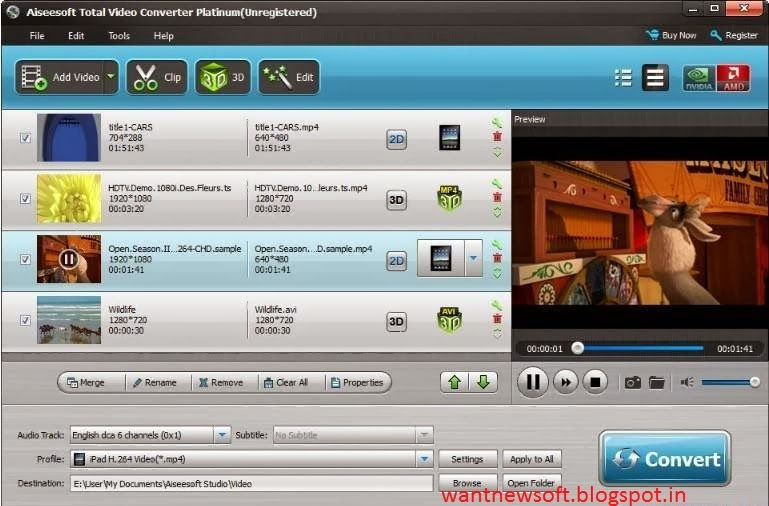Screen dimensions: 769x506
Task: Expand the Open.Season profile dropdown arrow
Action: (473, 258)
